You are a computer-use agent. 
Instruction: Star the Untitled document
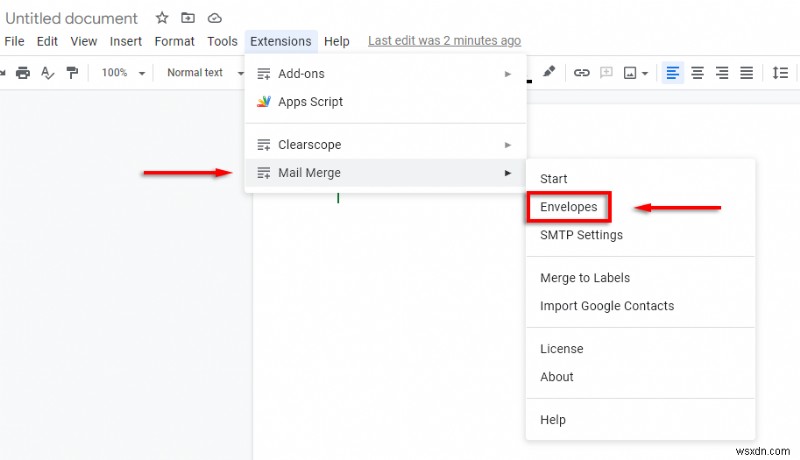[162, 18]
